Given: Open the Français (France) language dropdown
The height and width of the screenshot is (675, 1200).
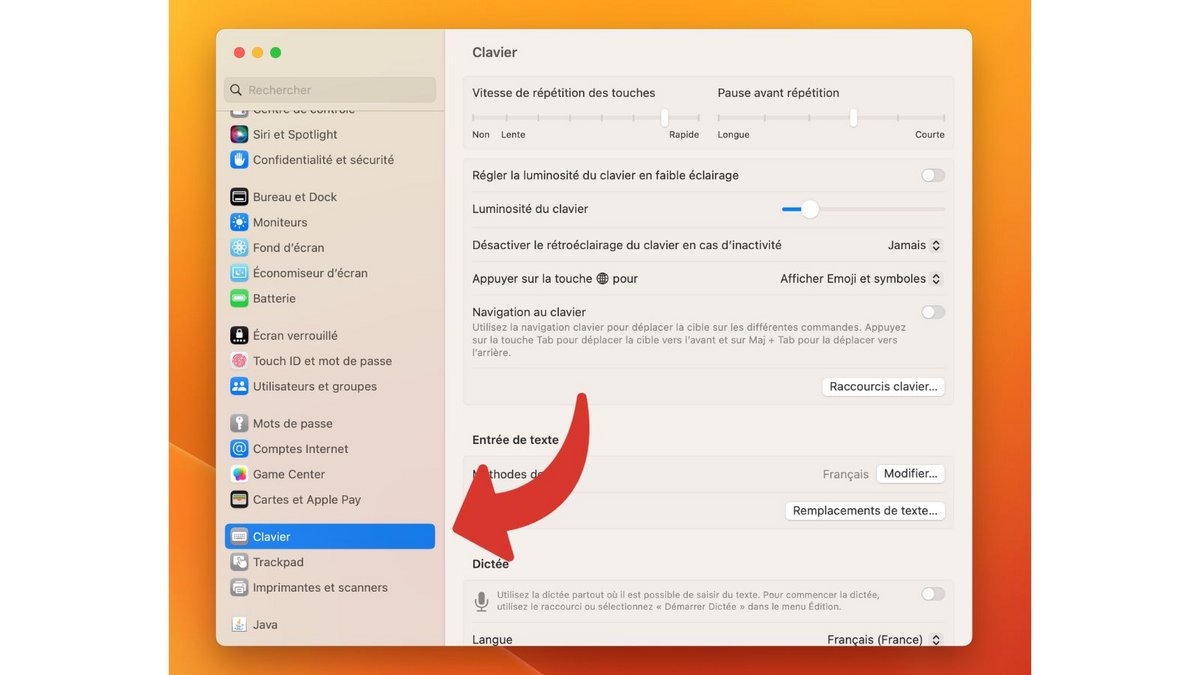Looking at the screenshot, I should click(x=884, y=640).
